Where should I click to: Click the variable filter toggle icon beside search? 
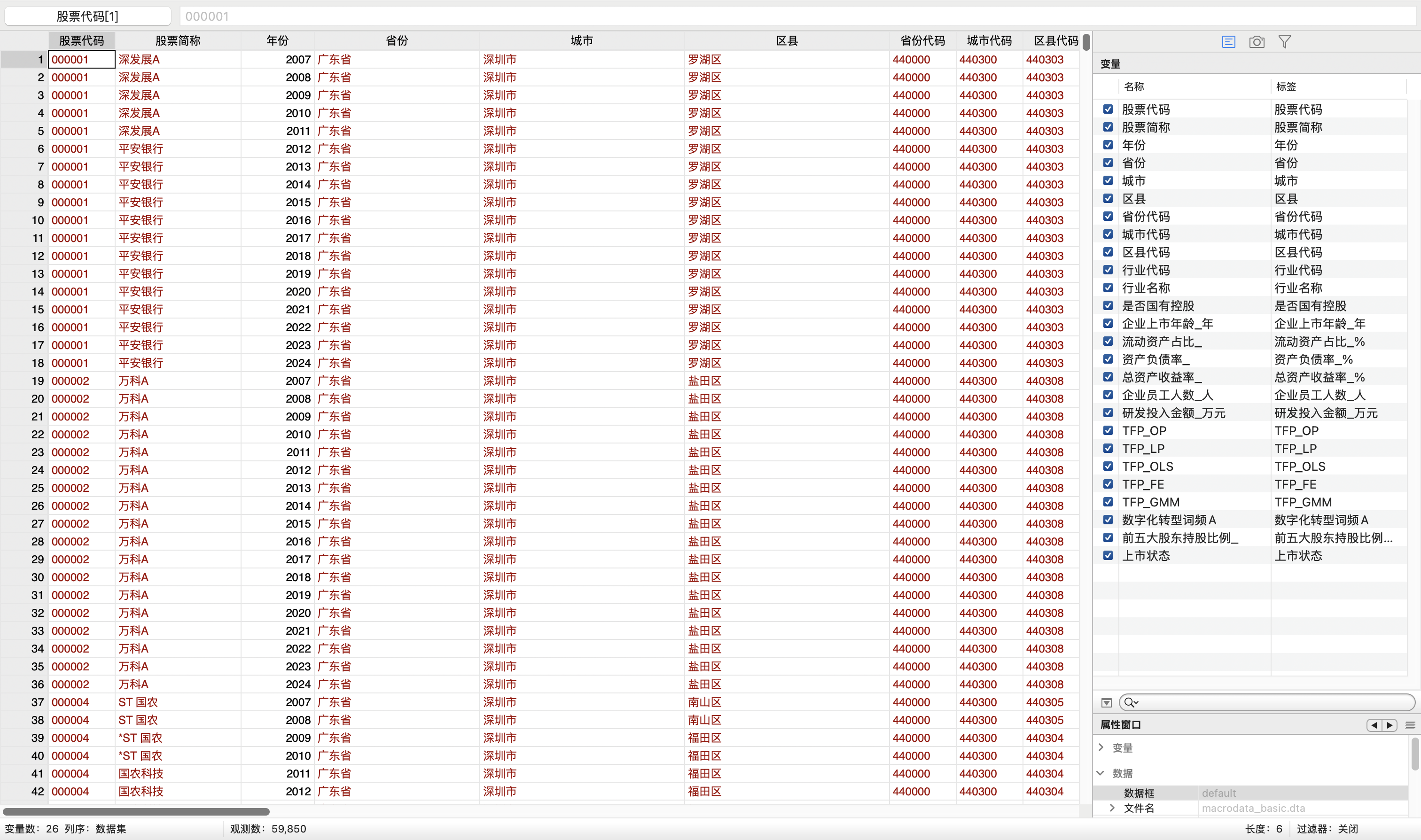click(1106, 702)
